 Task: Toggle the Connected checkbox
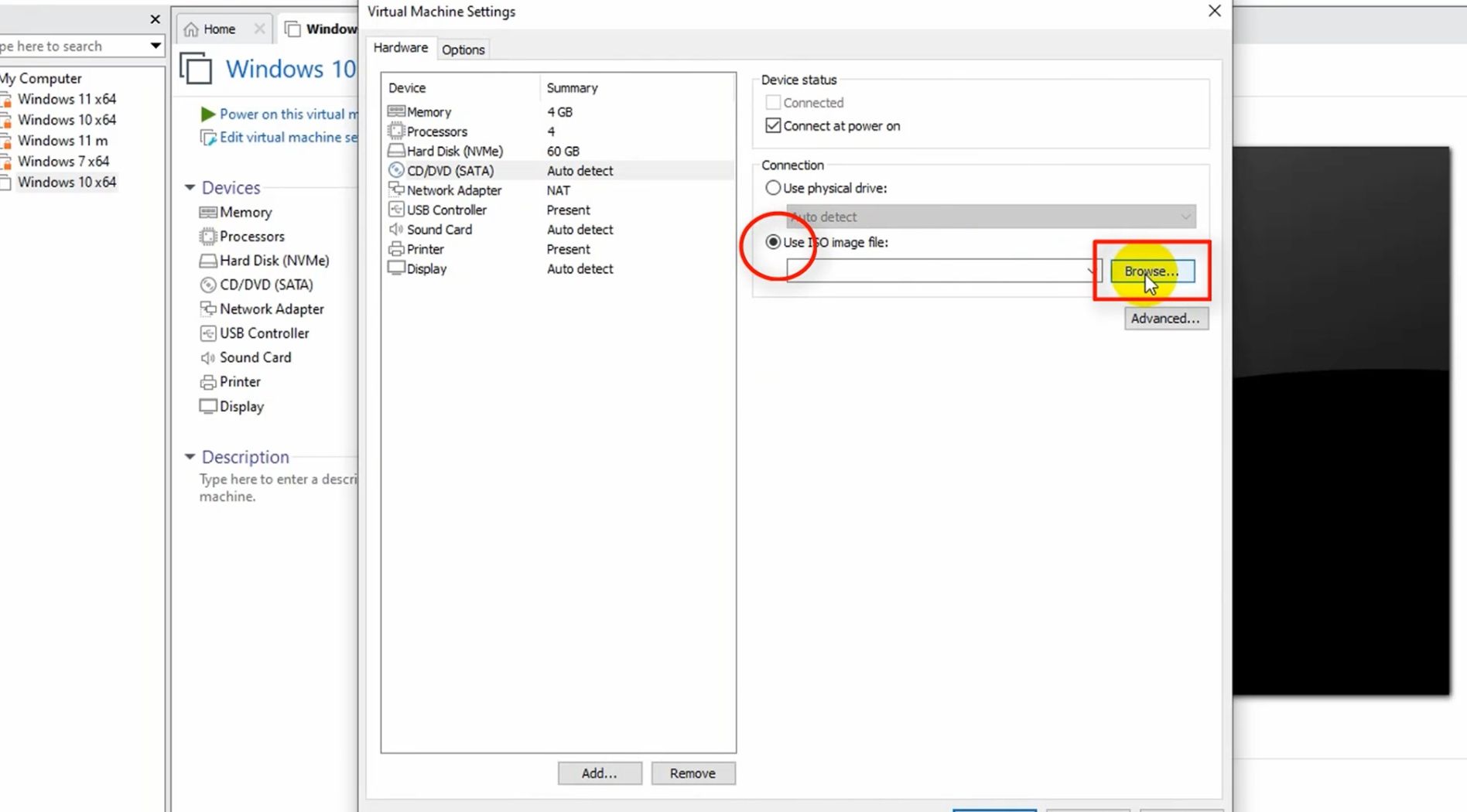coord(772,102)
